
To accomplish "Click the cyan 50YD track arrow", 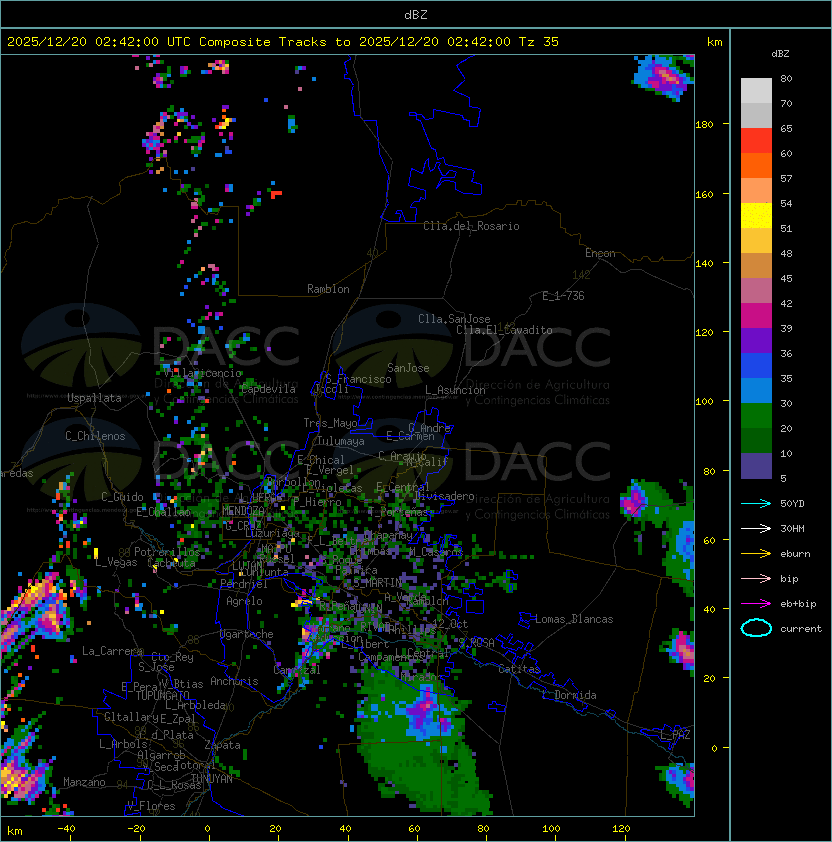I will 756,504.
